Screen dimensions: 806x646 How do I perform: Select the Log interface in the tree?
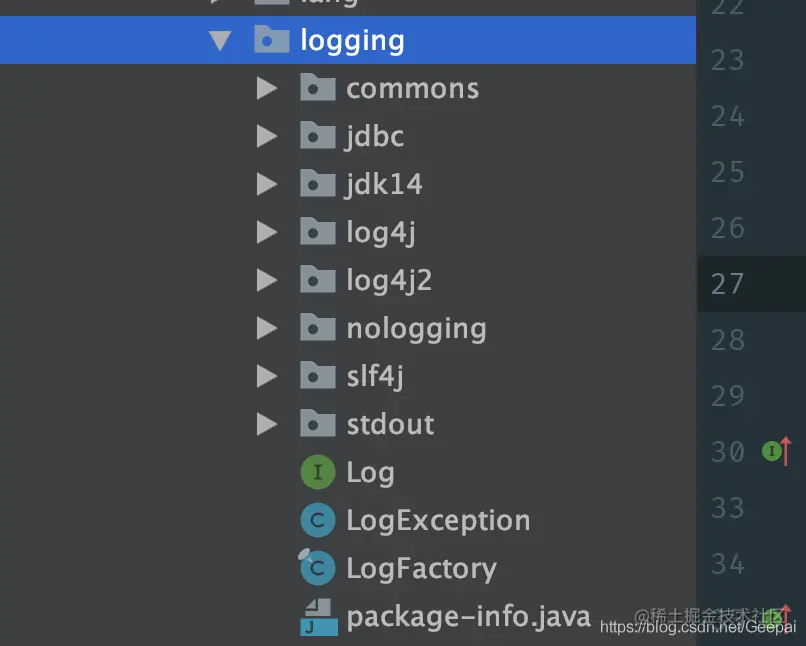[x=371, y=471]
